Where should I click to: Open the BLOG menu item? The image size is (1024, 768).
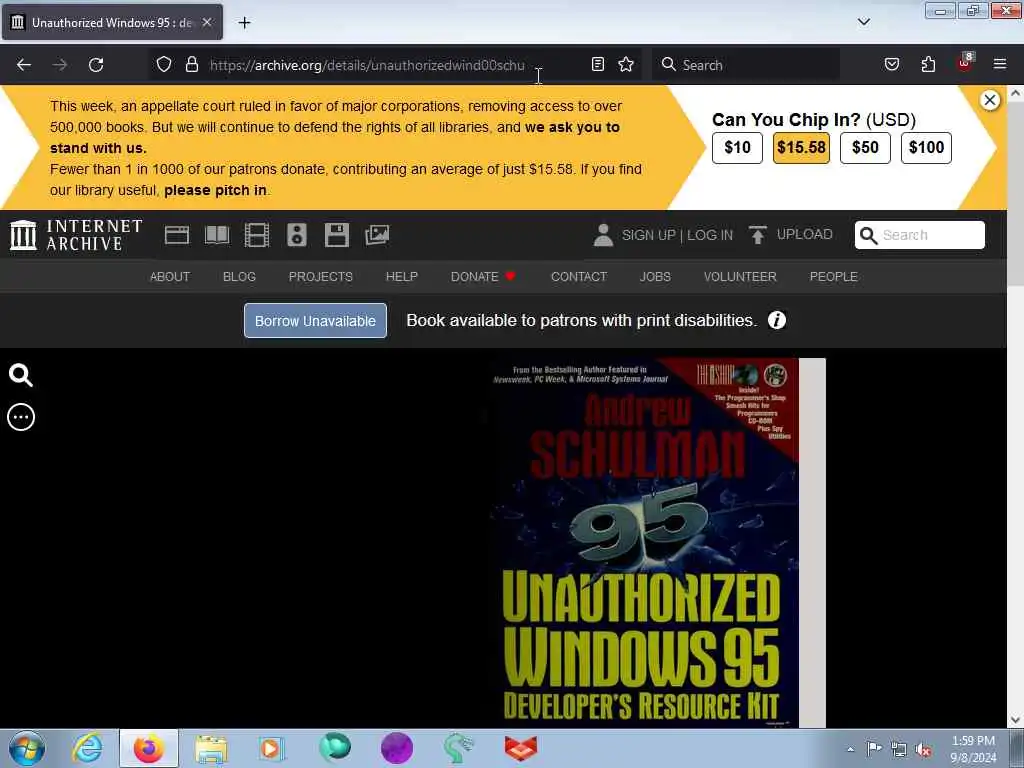[x=239, y=277]
